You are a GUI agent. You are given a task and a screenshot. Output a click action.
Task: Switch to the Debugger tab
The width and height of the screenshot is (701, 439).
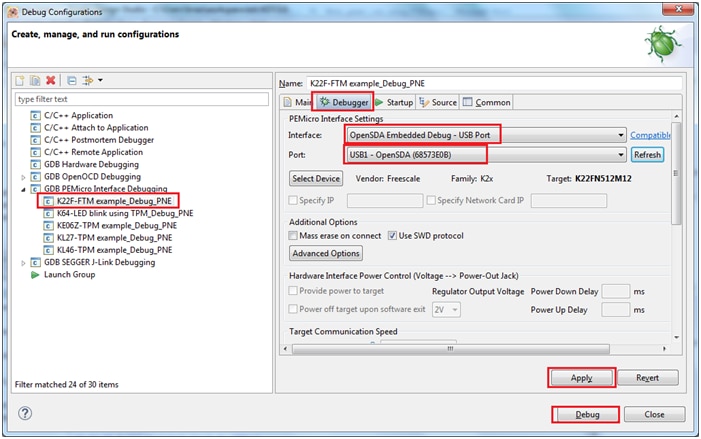click(344, 102)
